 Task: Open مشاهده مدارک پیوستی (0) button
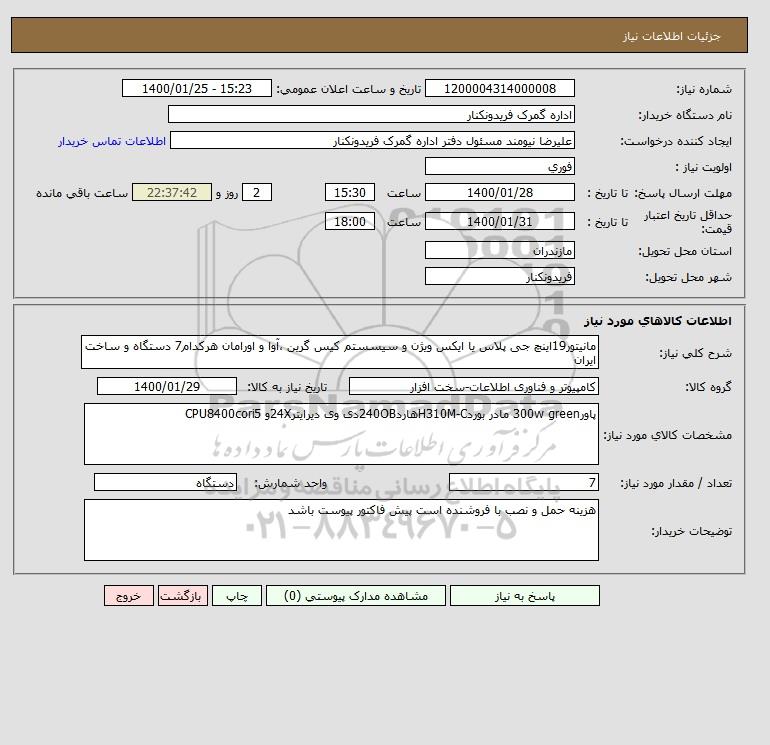pyautogui.click(x=356, y=596)
